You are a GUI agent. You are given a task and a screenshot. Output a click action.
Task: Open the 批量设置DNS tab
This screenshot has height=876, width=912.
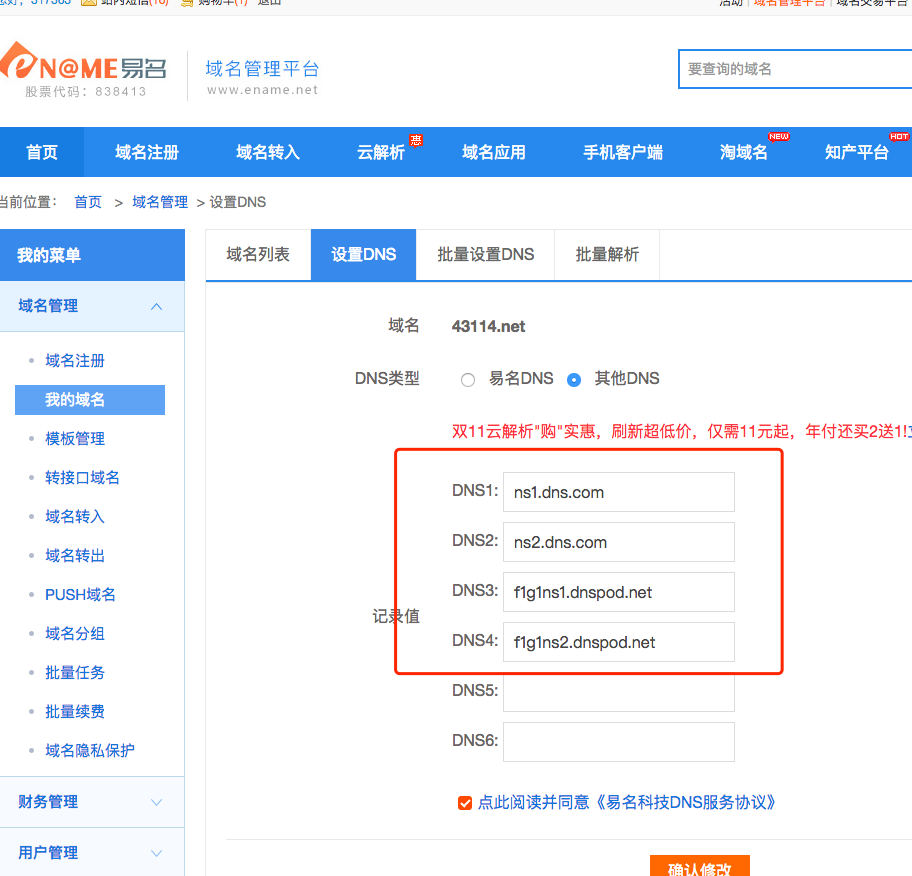(485, 255)
